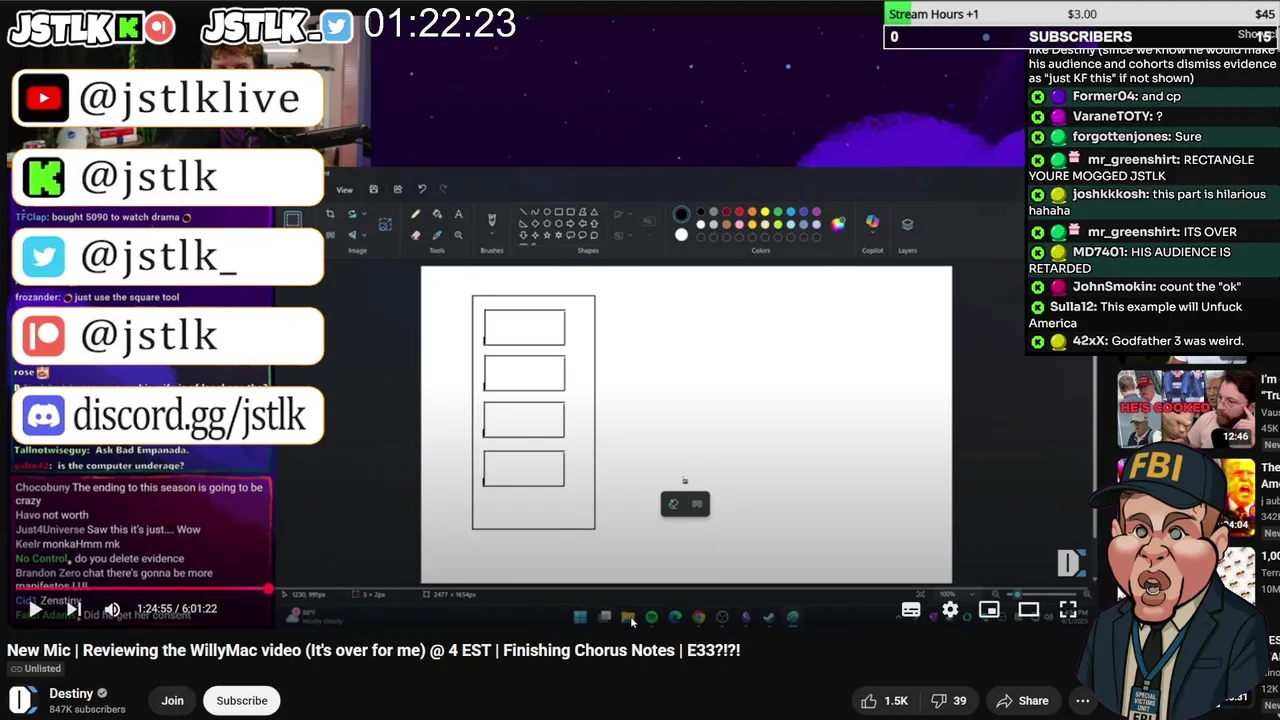Choose the Rectangle shape
The height and width of the screenshot is (720, 1280).
[x=559, y=212]
